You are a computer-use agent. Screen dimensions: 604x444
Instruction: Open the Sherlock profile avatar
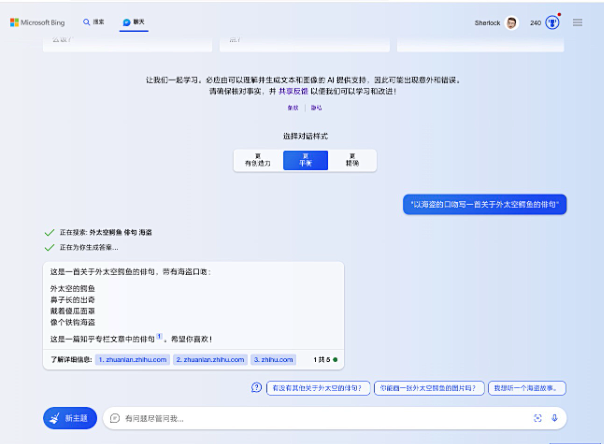[x=512, y=23]
